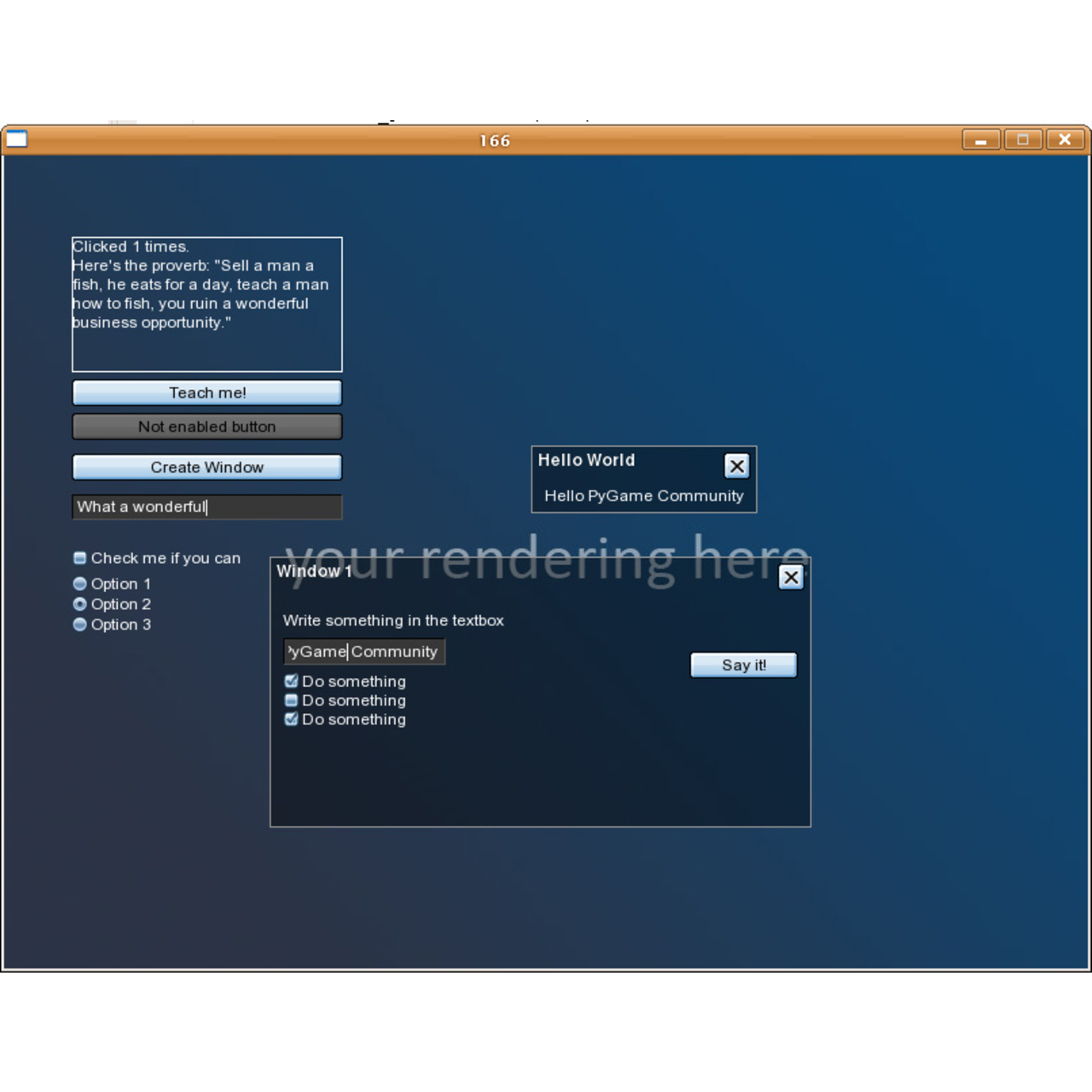Select the Option 3 radio button
The width and height of the screenshot is (1092, 1092).
pos(79,624)
